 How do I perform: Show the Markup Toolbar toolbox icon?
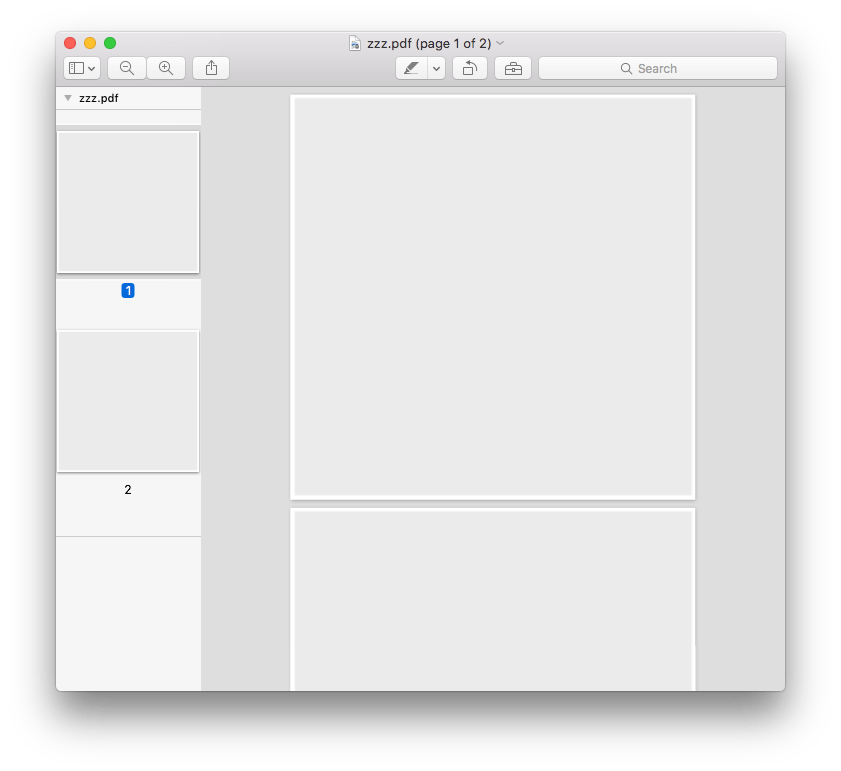(x=513, y=68)
